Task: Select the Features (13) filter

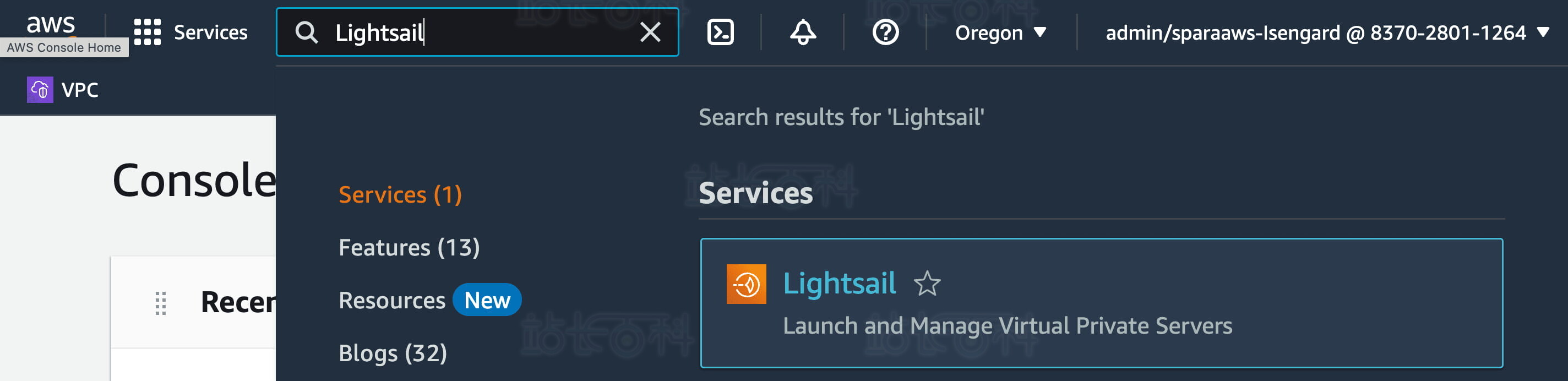Action: pos(409,248)
